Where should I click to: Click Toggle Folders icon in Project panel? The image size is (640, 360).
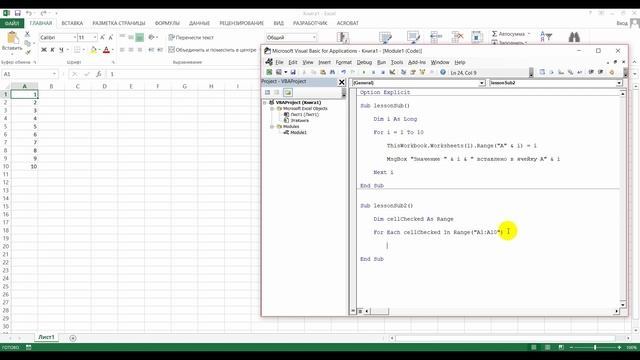[288, 93]
